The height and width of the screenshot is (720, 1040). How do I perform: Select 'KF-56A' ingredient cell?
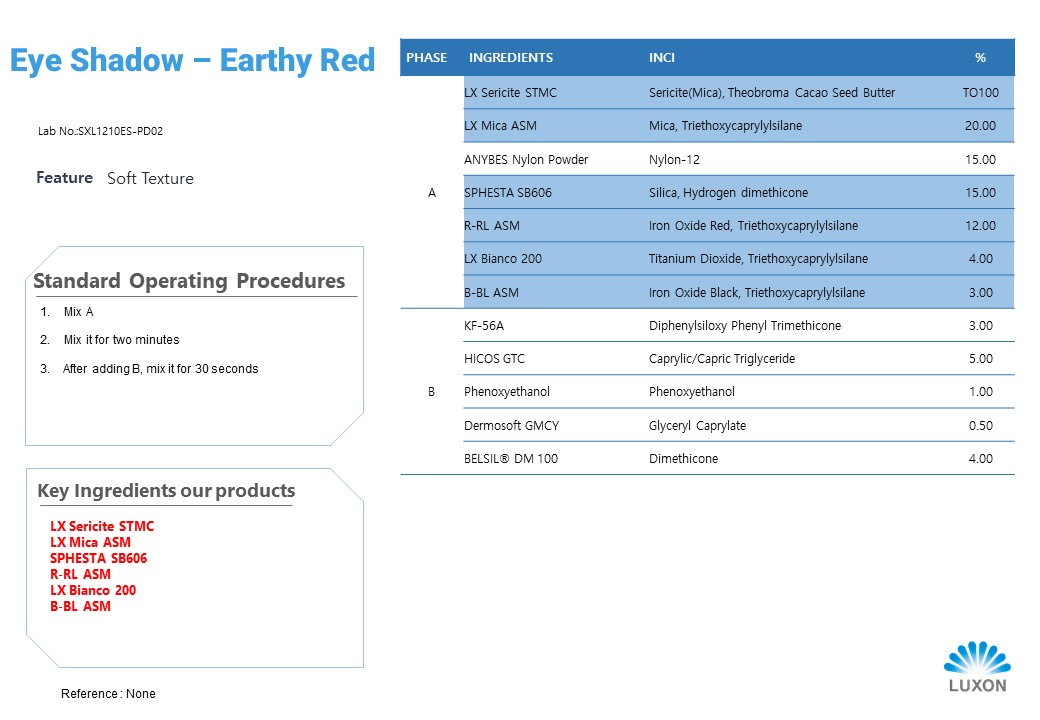[484, 326]
